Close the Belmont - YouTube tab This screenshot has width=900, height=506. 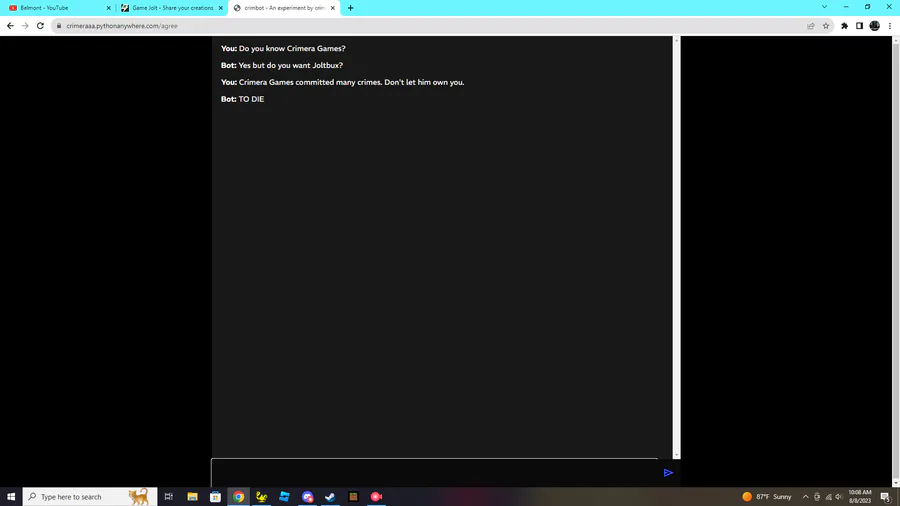[108, 8]
